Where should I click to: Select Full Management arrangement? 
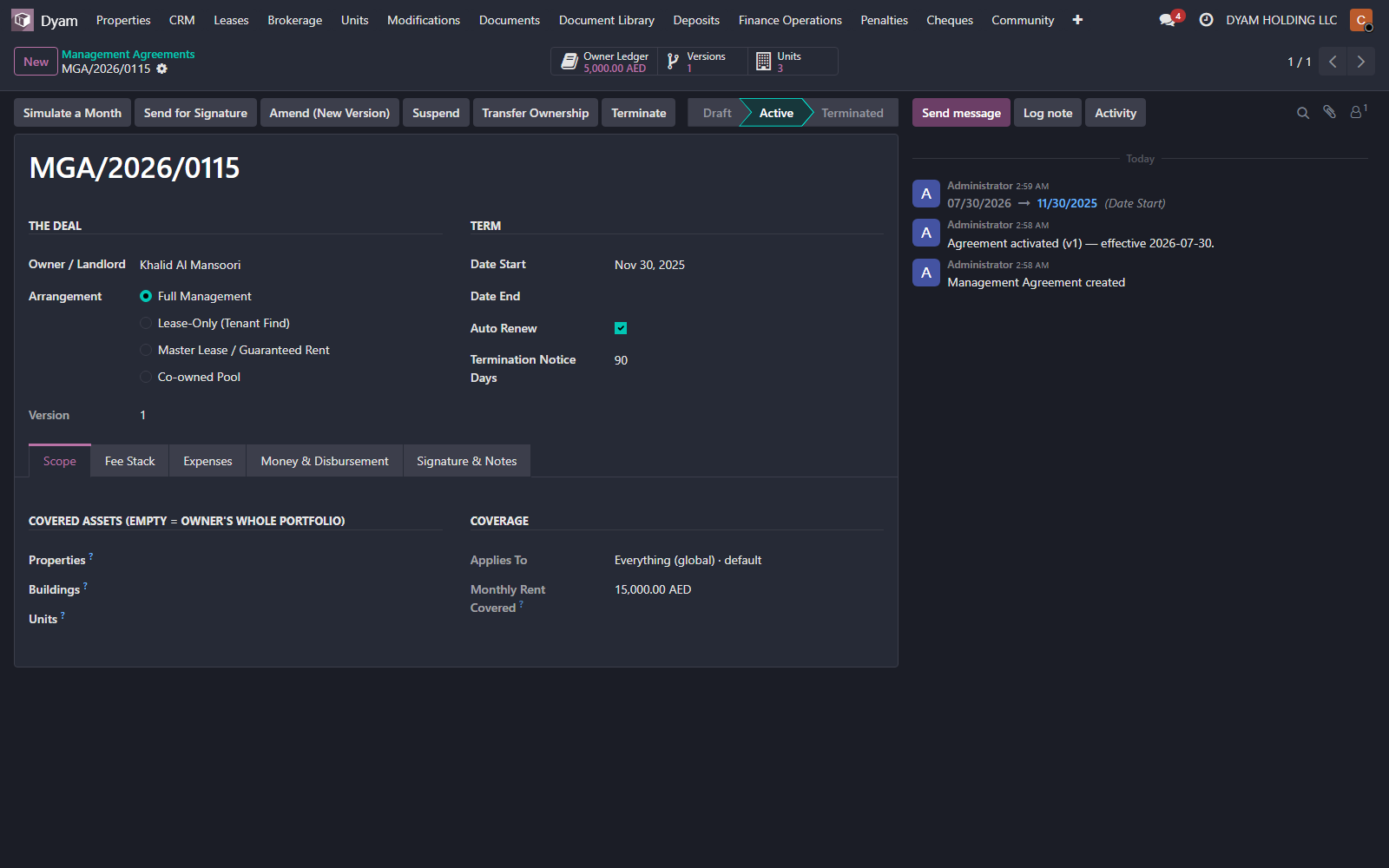pyautogui.click(x=146, y=296)
